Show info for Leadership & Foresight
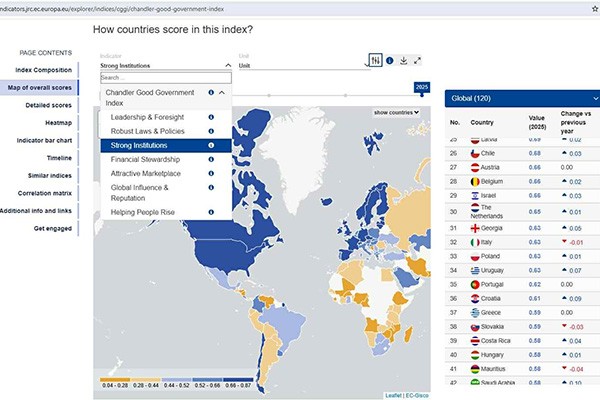The image size is (600, 400). click(x=211, y=117)
